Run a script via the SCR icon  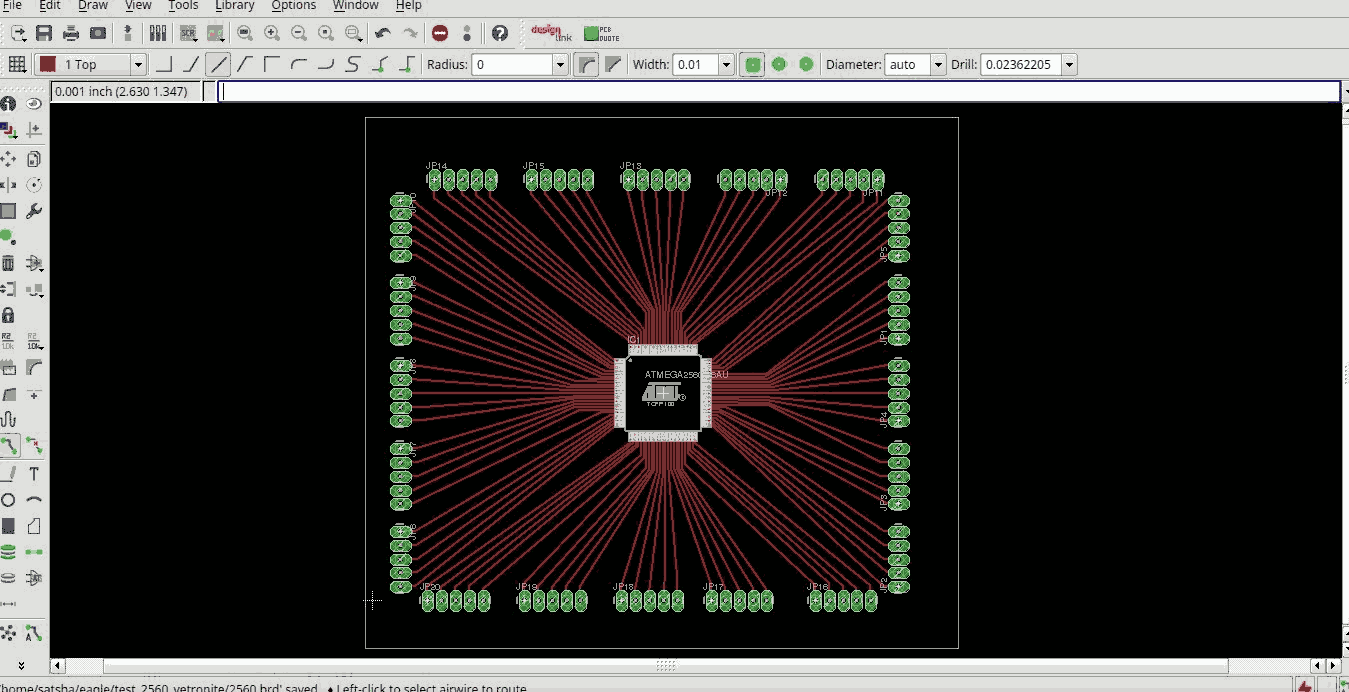pyautogui.click(x=188, y=33)
